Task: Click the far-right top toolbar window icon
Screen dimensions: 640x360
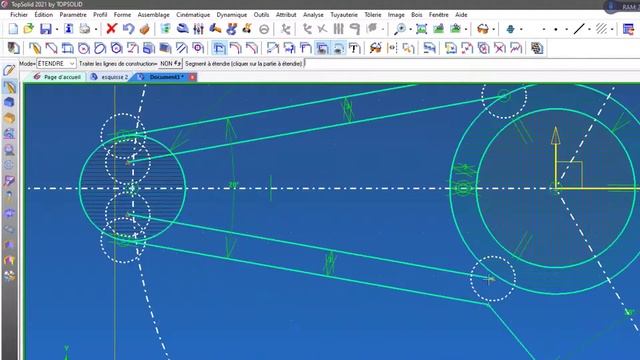Action: 628,29
